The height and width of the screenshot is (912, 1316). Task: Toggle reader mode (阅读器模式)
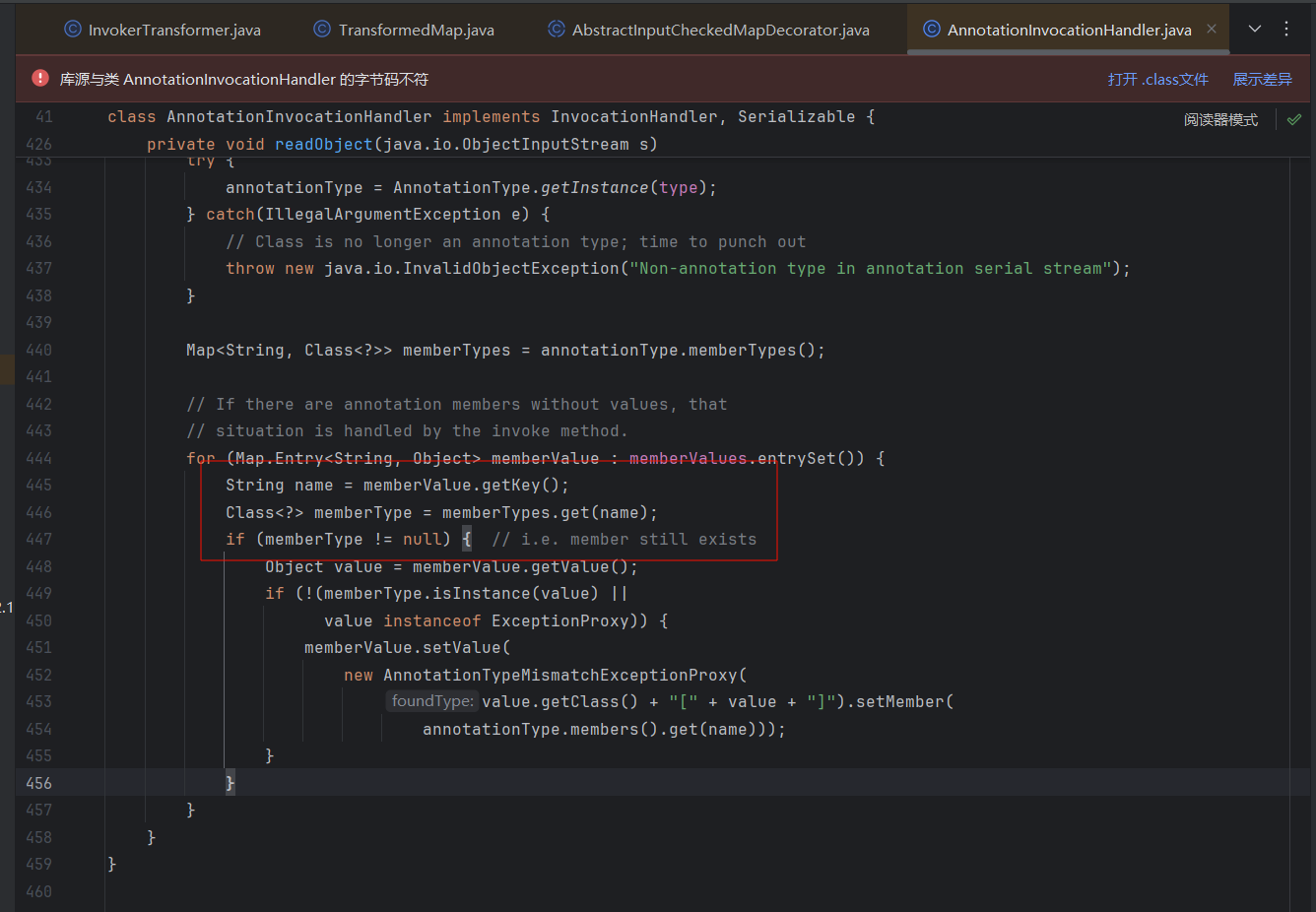point(1220,119)
